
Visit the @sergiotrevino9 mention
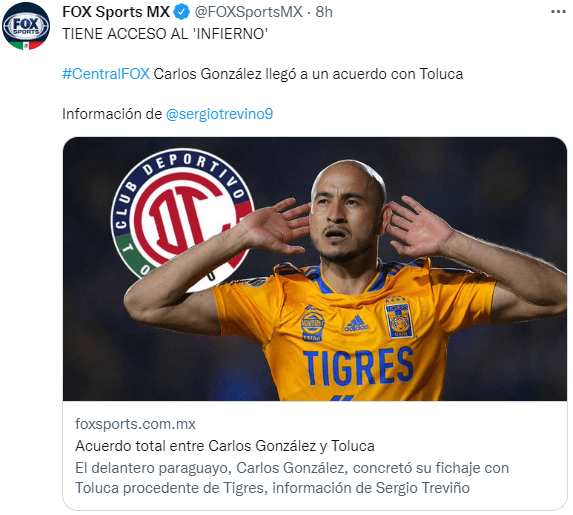219,114
